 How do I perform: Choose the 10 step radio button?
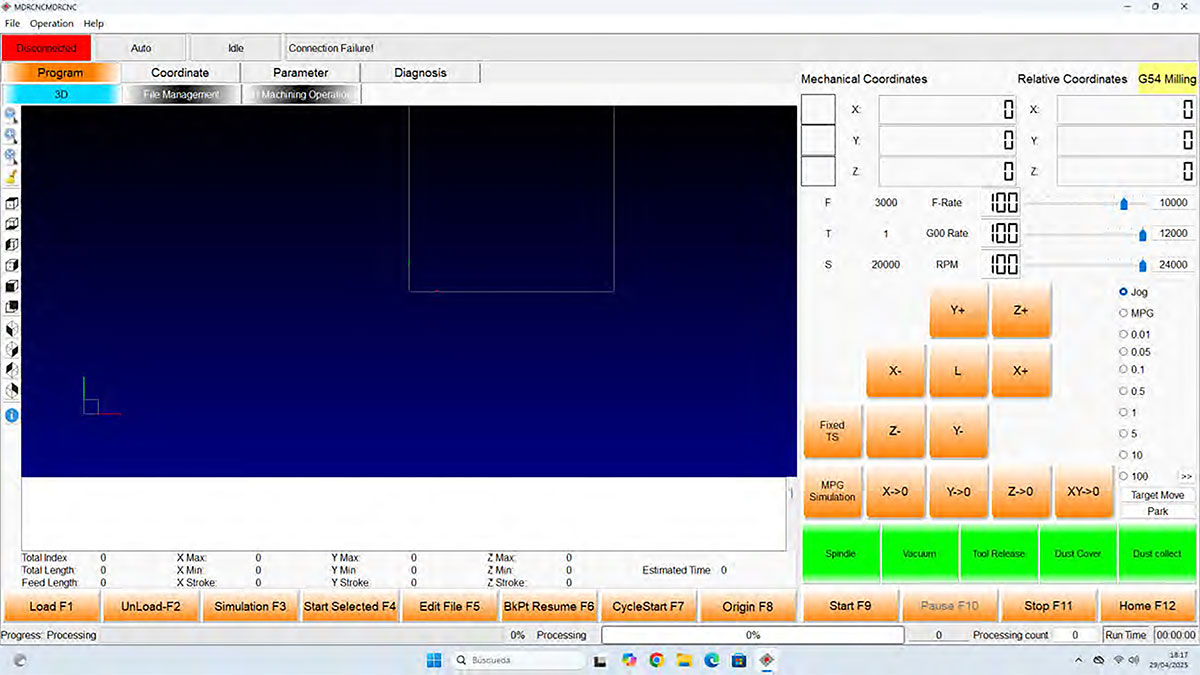tap(1124, 455)
